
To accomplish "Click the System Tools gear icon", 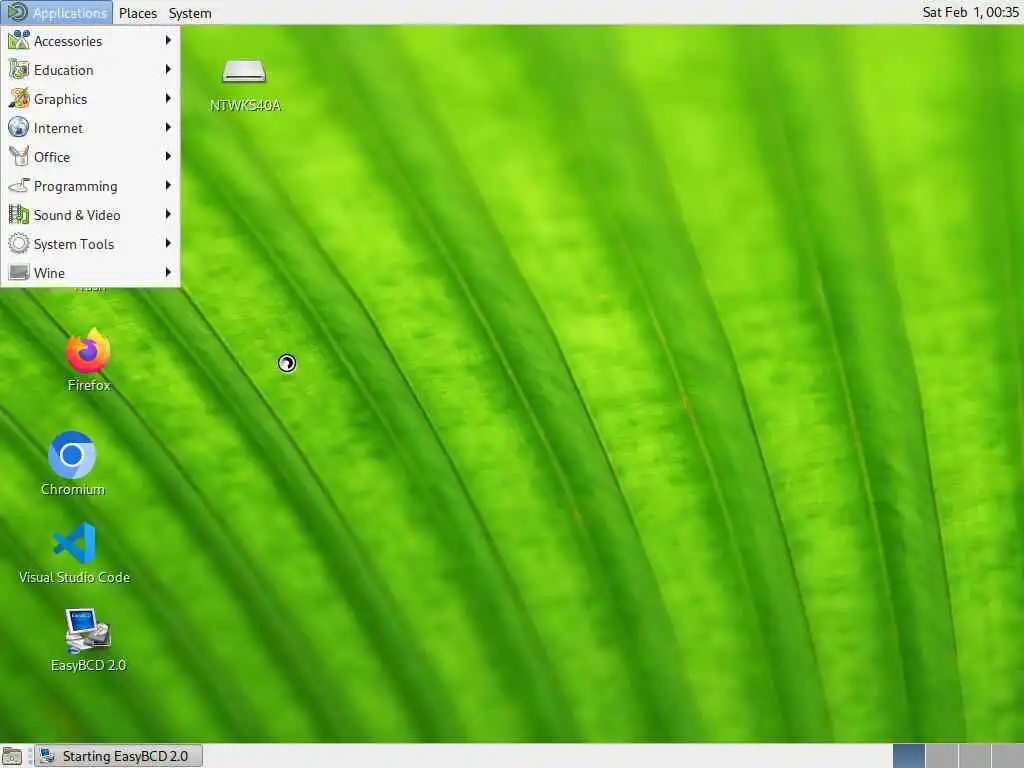I will (x=18, y=243).
